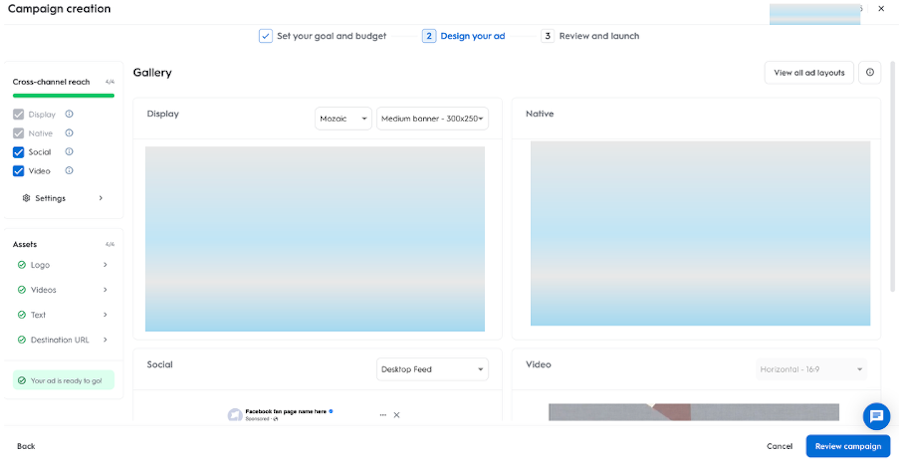The height and width of the screenshot is (464, 900).
Task: Click the Native ad preview image
Action: tap(700, 234)
